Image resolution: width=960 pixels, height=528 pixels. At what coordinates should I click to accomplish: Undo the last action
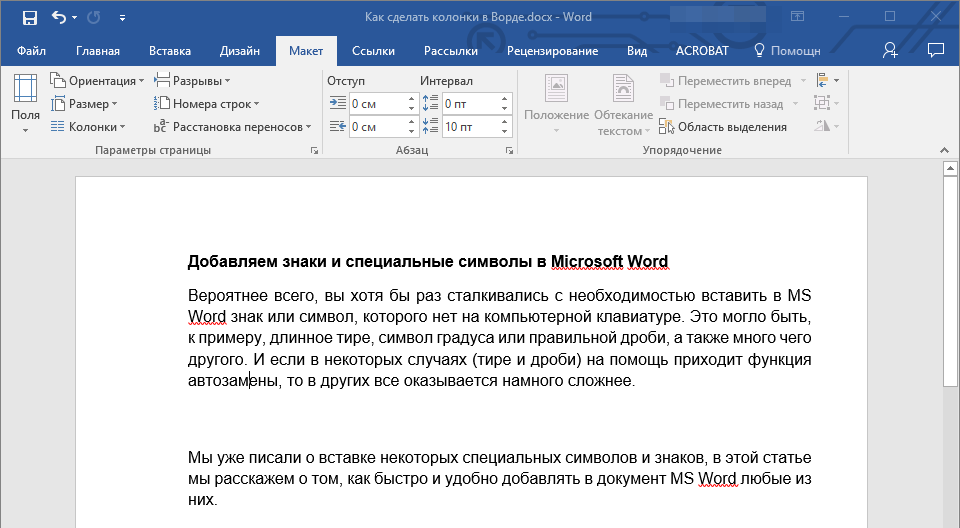(x=59, y=17)
